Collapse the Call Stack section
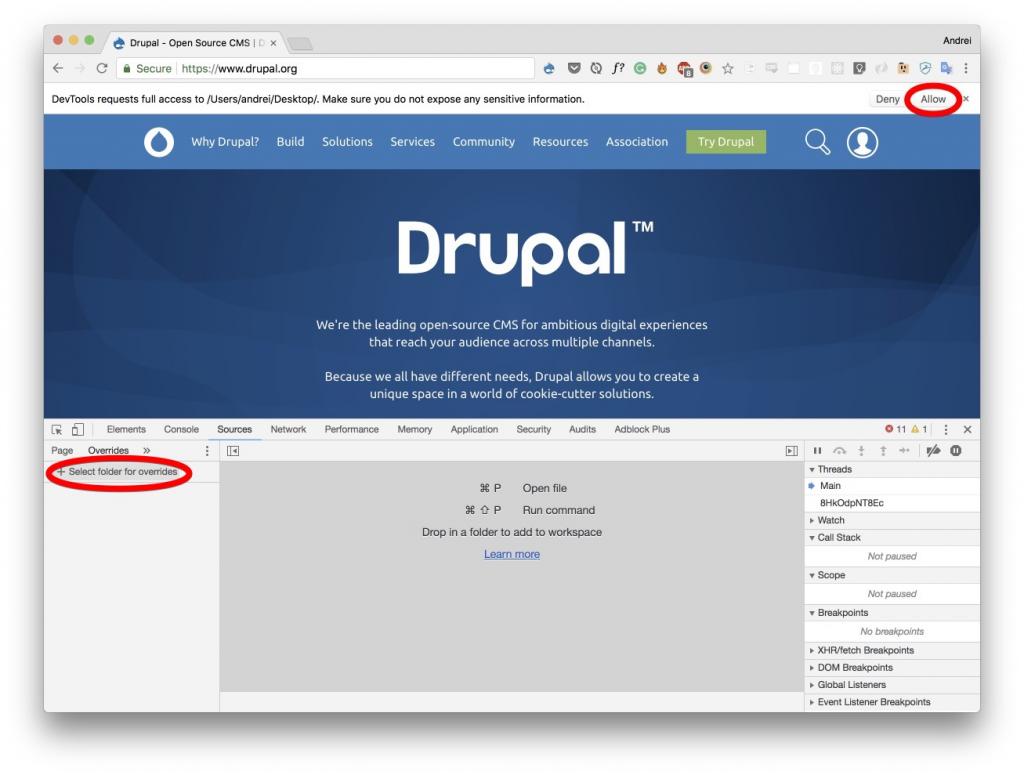 click(x=812, y=537)
